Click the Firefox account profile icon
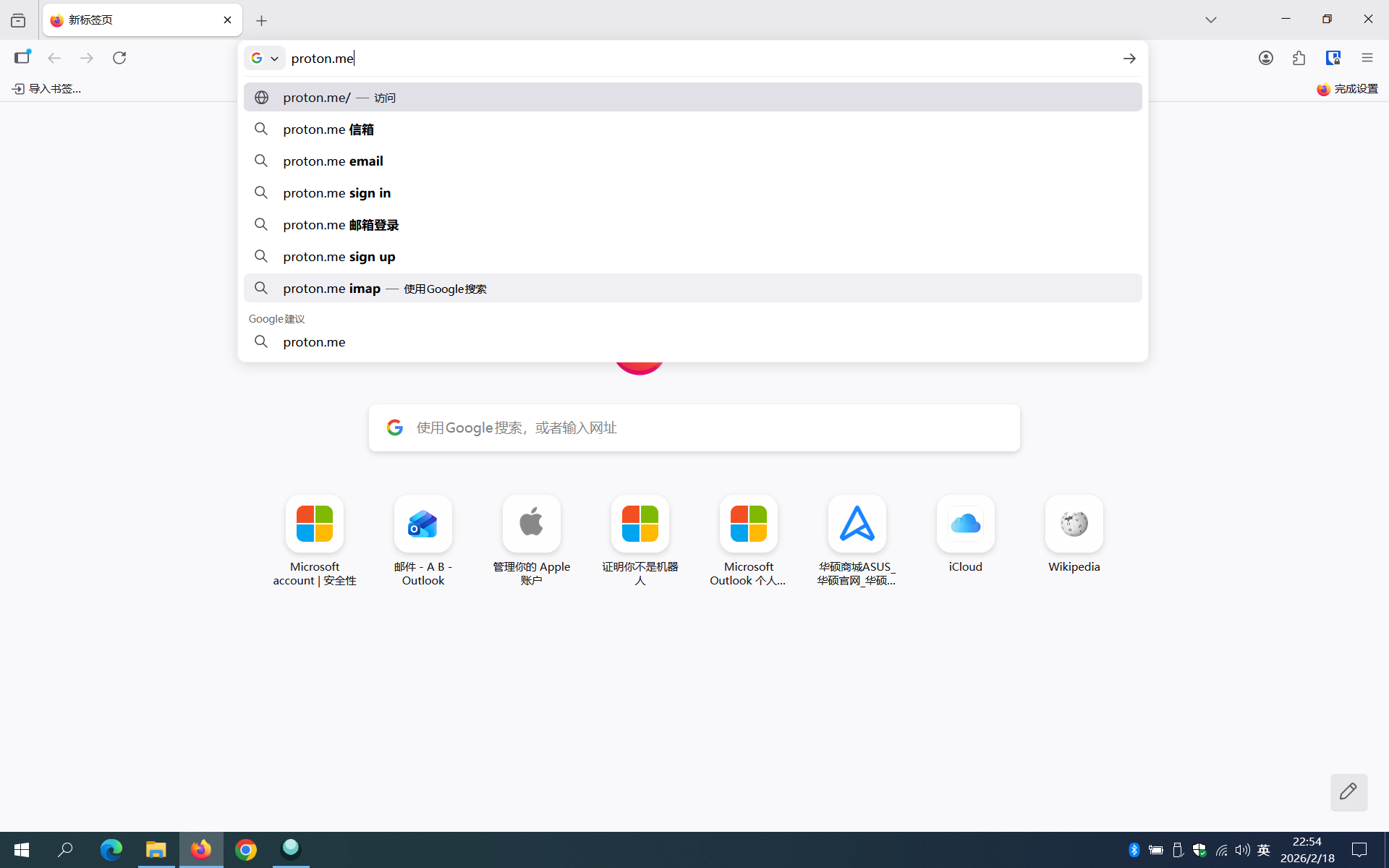The height and width of the screenshot is (868, 1389). click(1265, 58)
